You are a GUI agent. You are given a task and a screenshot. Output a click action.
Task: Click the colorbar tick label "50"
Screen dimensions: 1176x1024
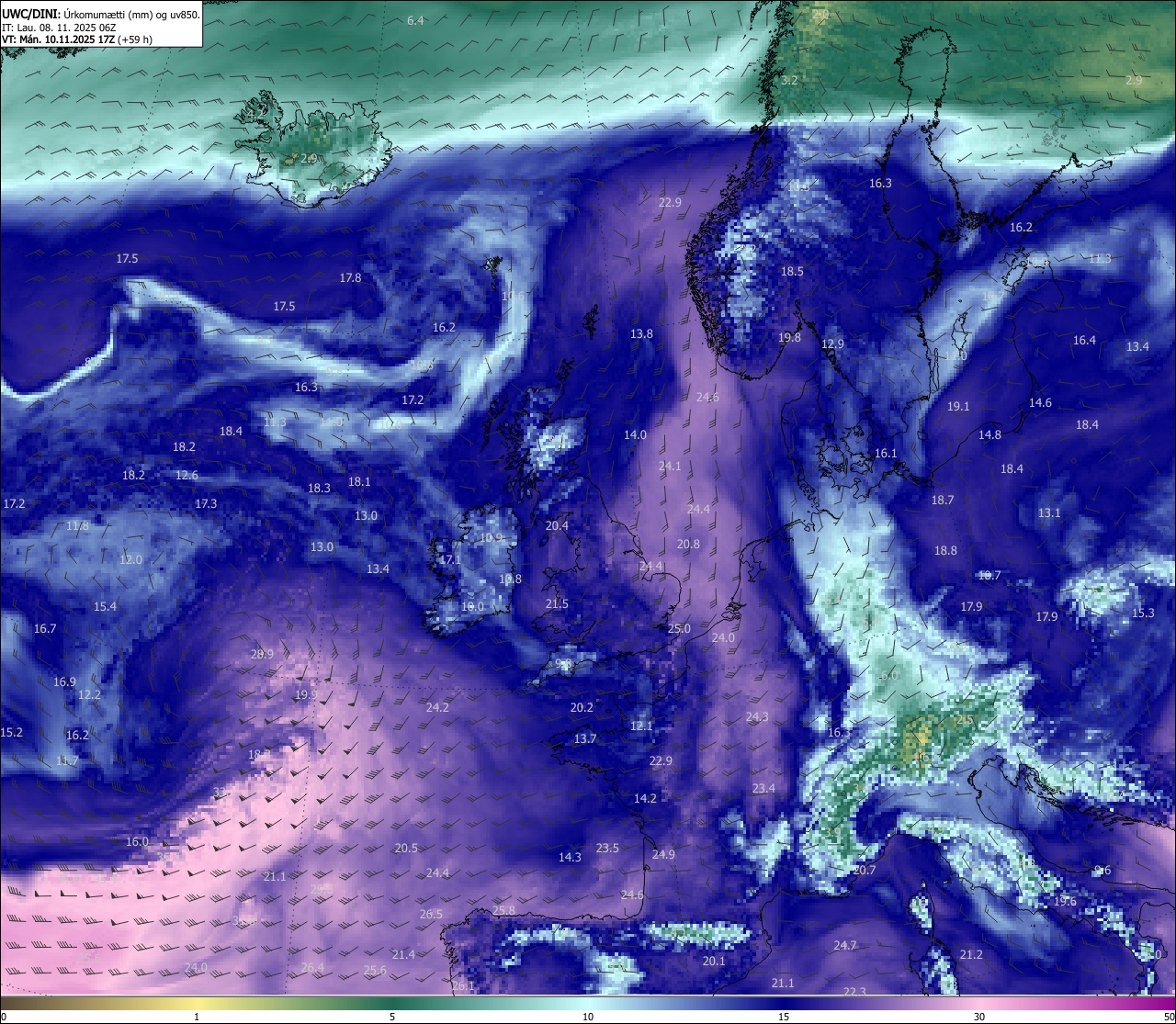(1168, 1017)
